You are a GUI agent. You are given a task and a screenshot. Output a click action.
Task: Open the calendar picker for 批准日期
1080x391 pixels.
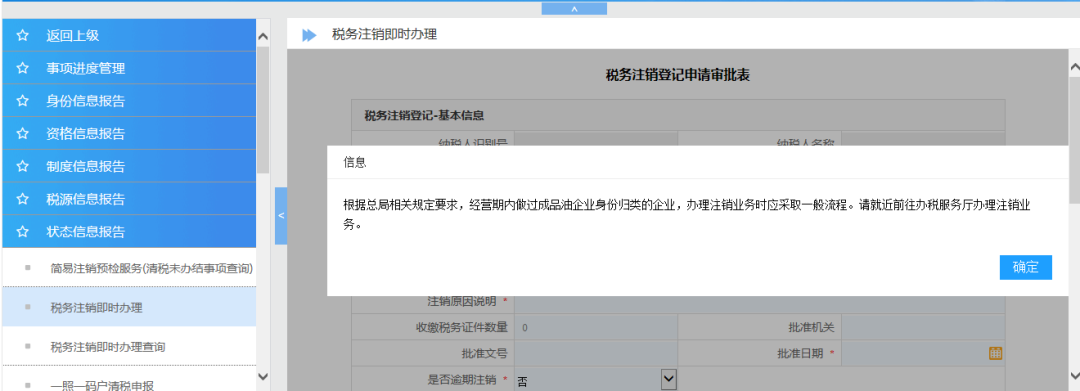[x=995, y=353]
